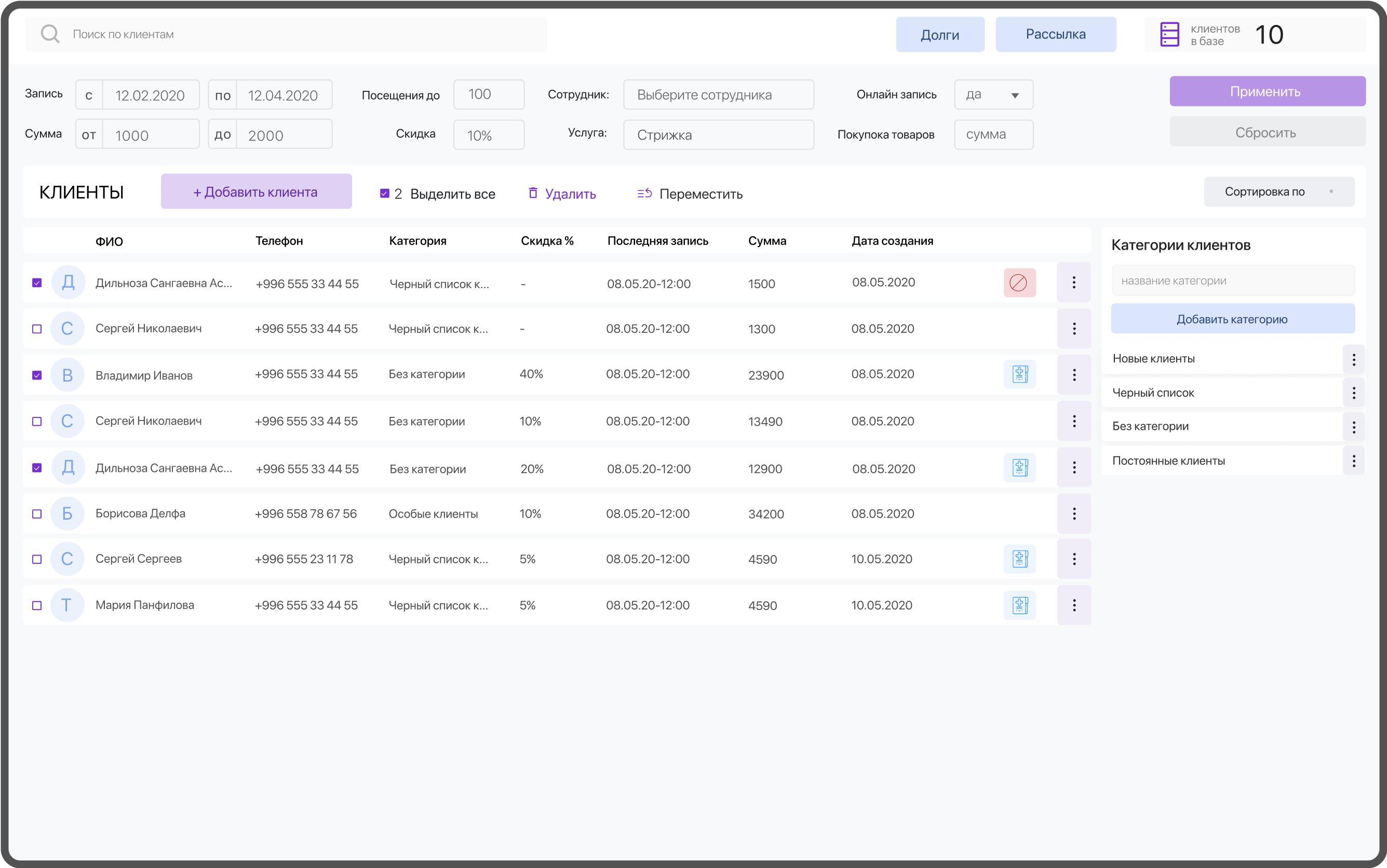
Task: Open three-dot menu in the 1300 sum row
Action: [1073, 329]
